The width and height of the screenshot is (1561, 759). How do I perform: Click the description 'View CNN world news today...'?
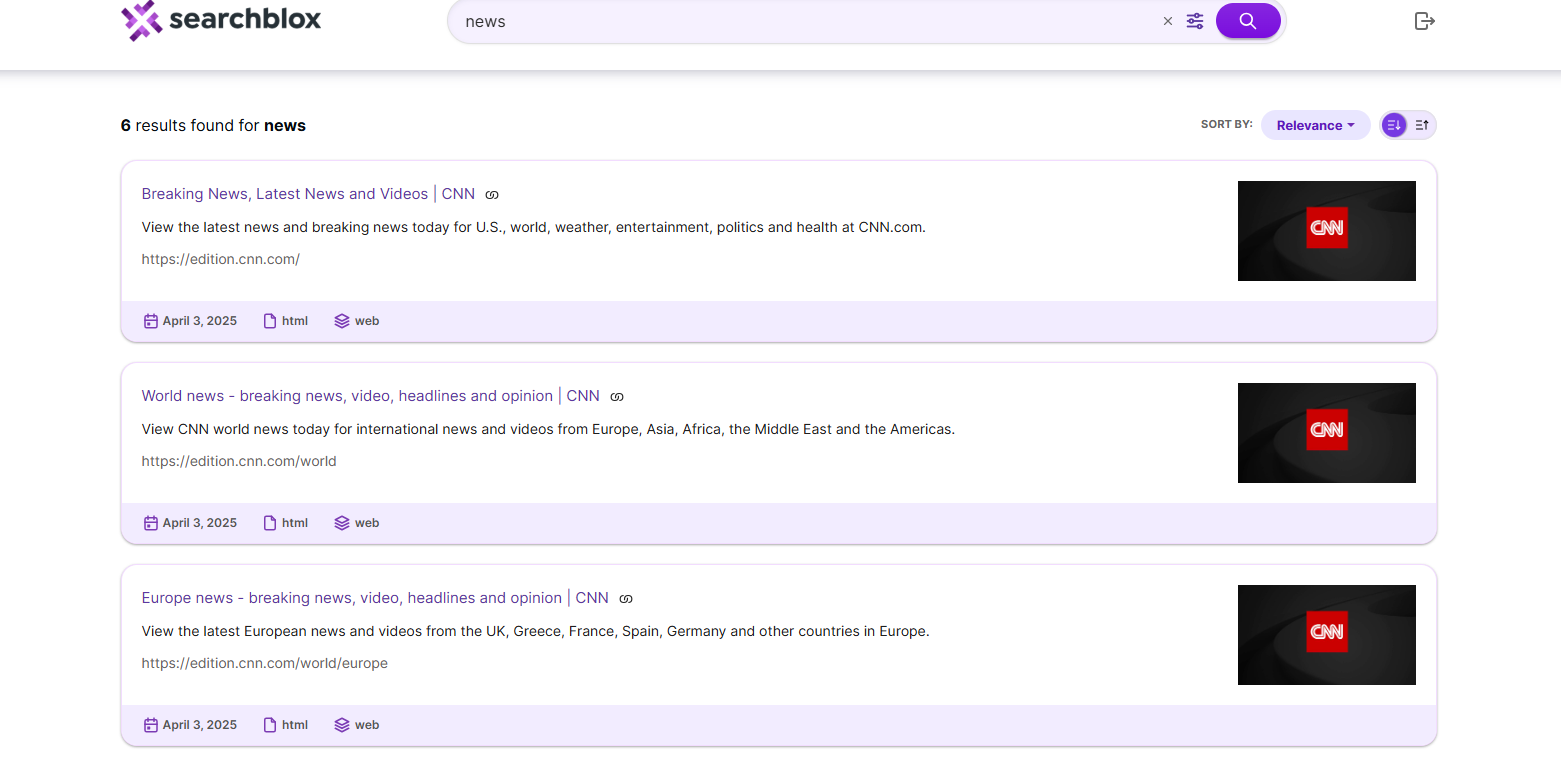pos(549,429)
